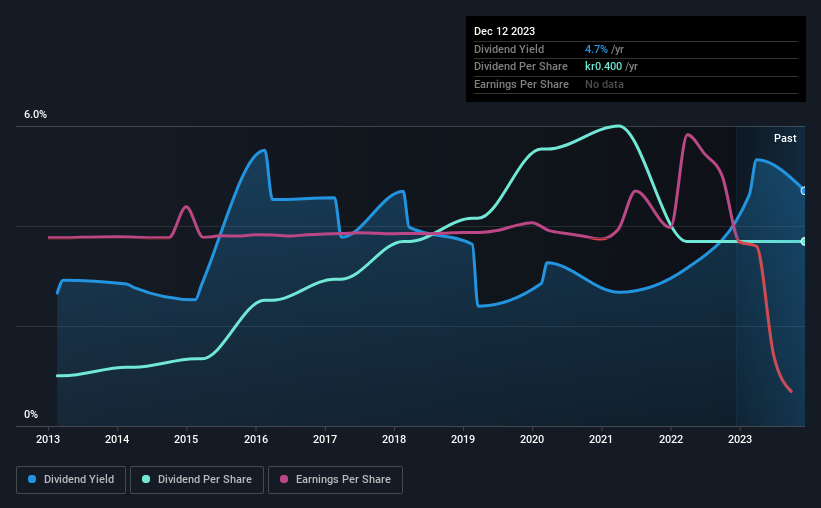Click the '4.7%' dividend yield value
The width and height of the screenshot is (821, 508).
pyautogui.click(x=596, y=49)
